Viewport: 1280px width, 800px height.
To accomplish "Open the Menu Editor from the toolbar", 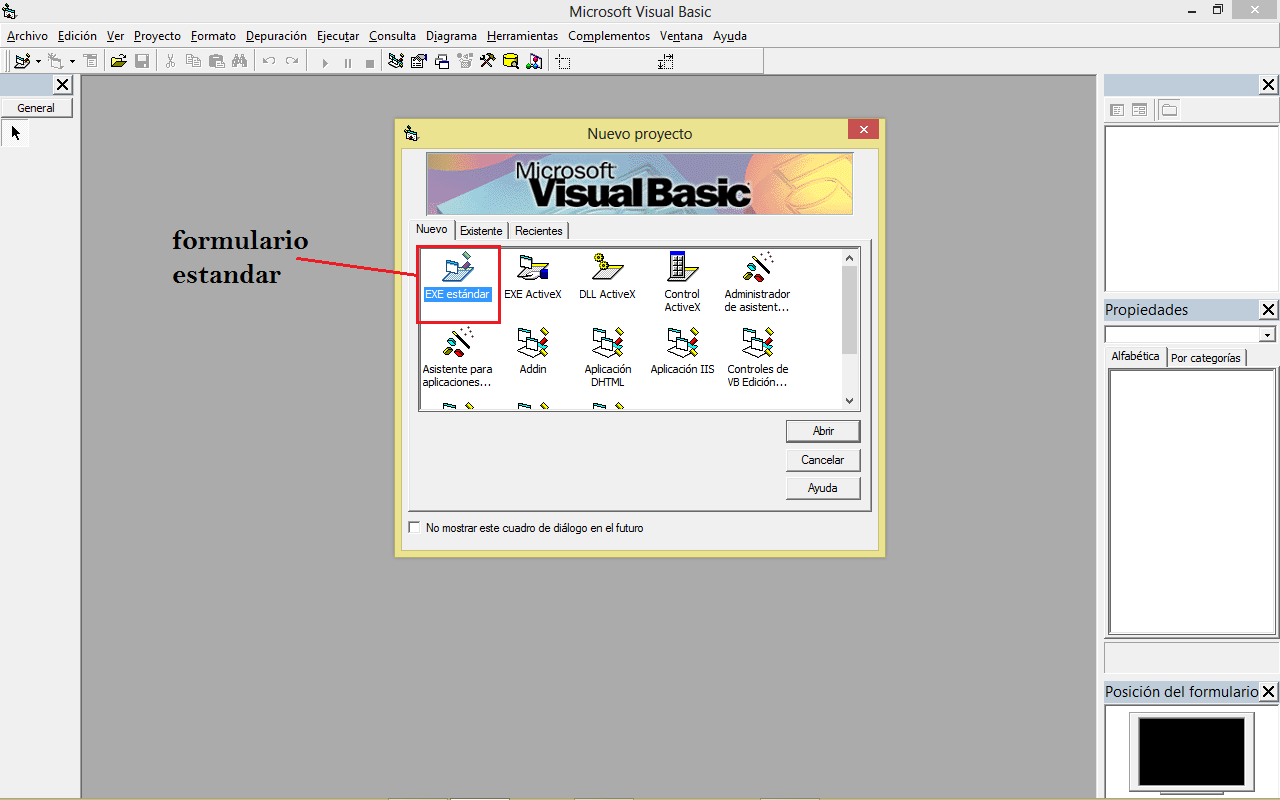I will pos(90,60).
